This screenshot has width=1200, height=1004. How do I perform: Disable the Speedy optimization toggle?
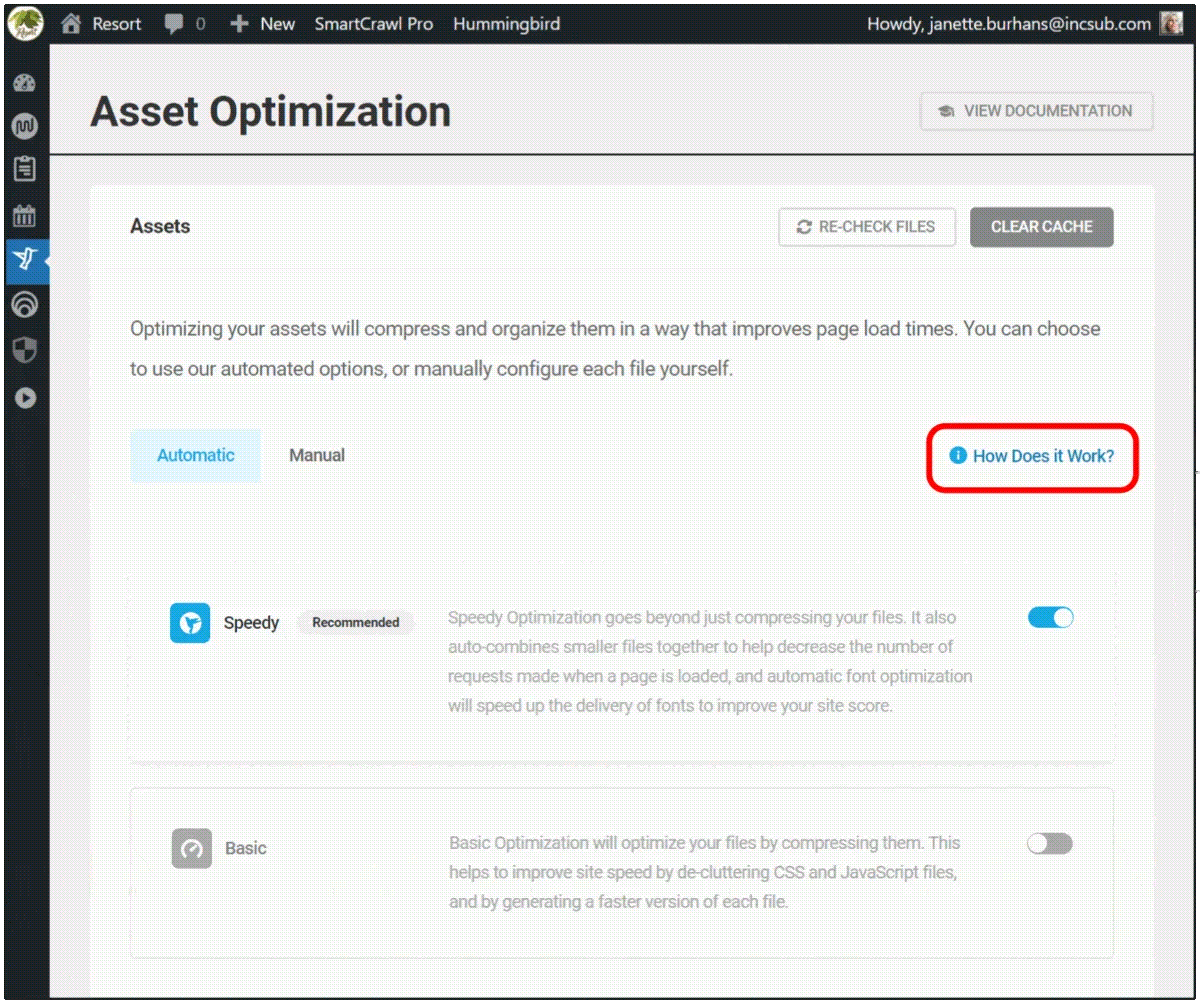pyautogui.click(x=1050, y=617)
